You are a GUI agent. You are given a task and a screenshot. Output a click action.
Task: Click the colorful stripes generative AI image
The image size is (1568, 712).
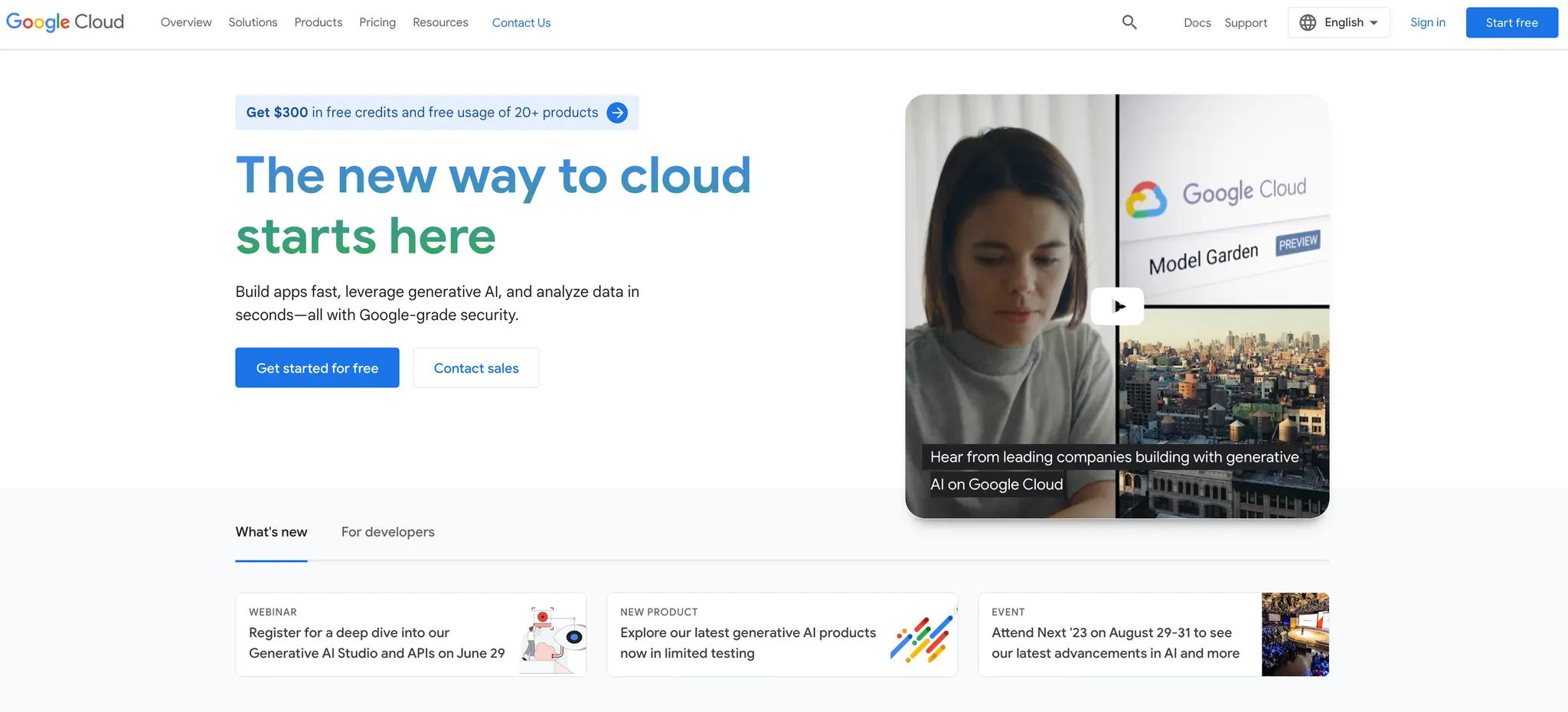(x=922, y=638)
